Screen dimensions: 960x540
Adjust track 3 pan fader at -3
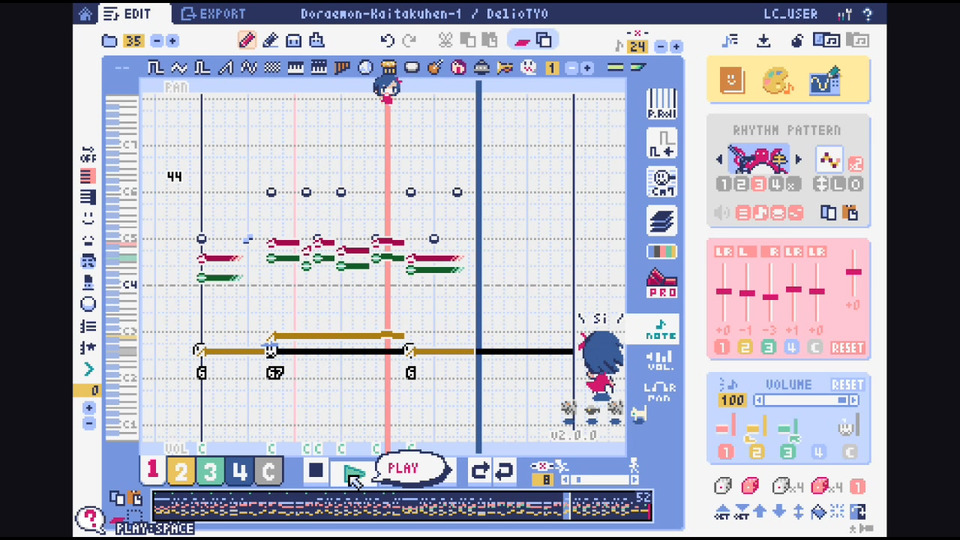770,297
